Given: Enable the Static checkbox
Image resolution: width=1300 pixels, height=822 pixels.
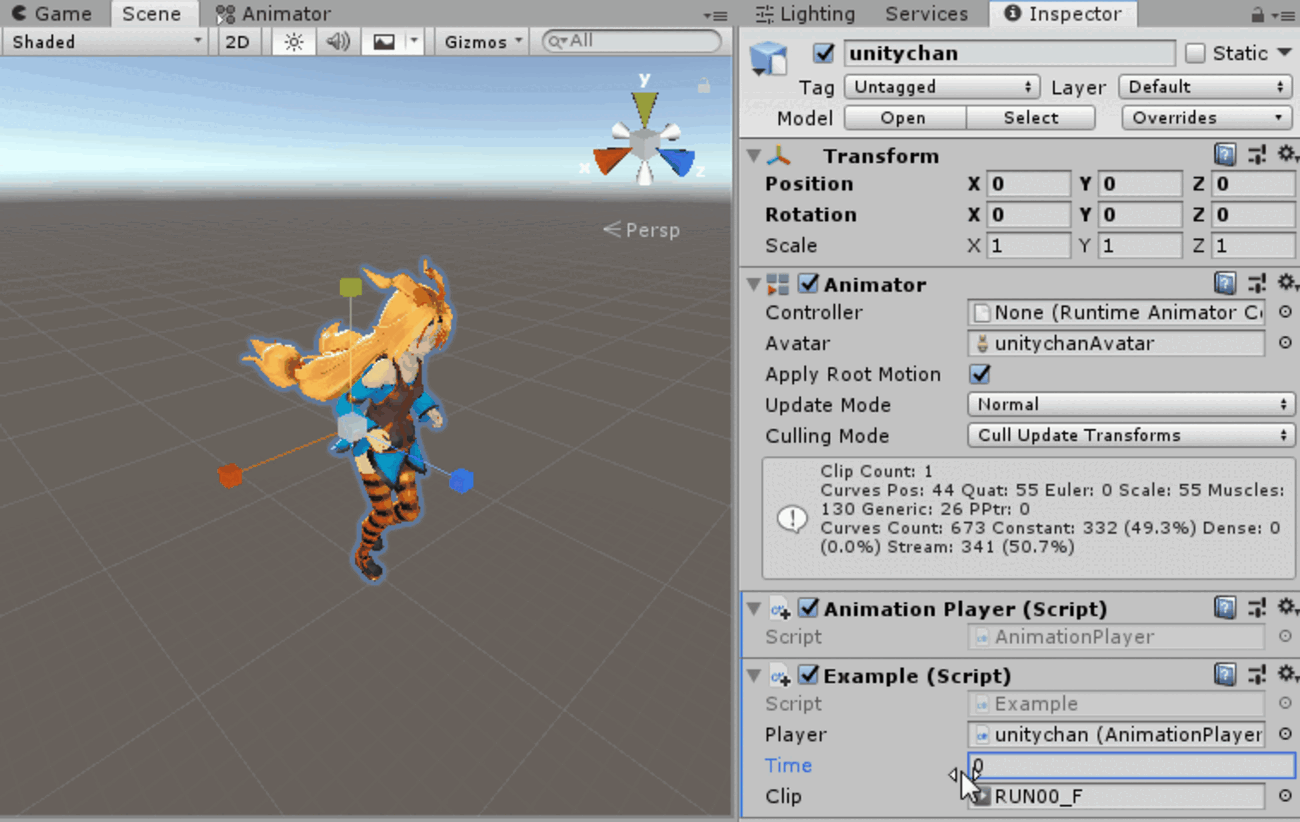Looking at the screenshot, I should [1195, 53].
